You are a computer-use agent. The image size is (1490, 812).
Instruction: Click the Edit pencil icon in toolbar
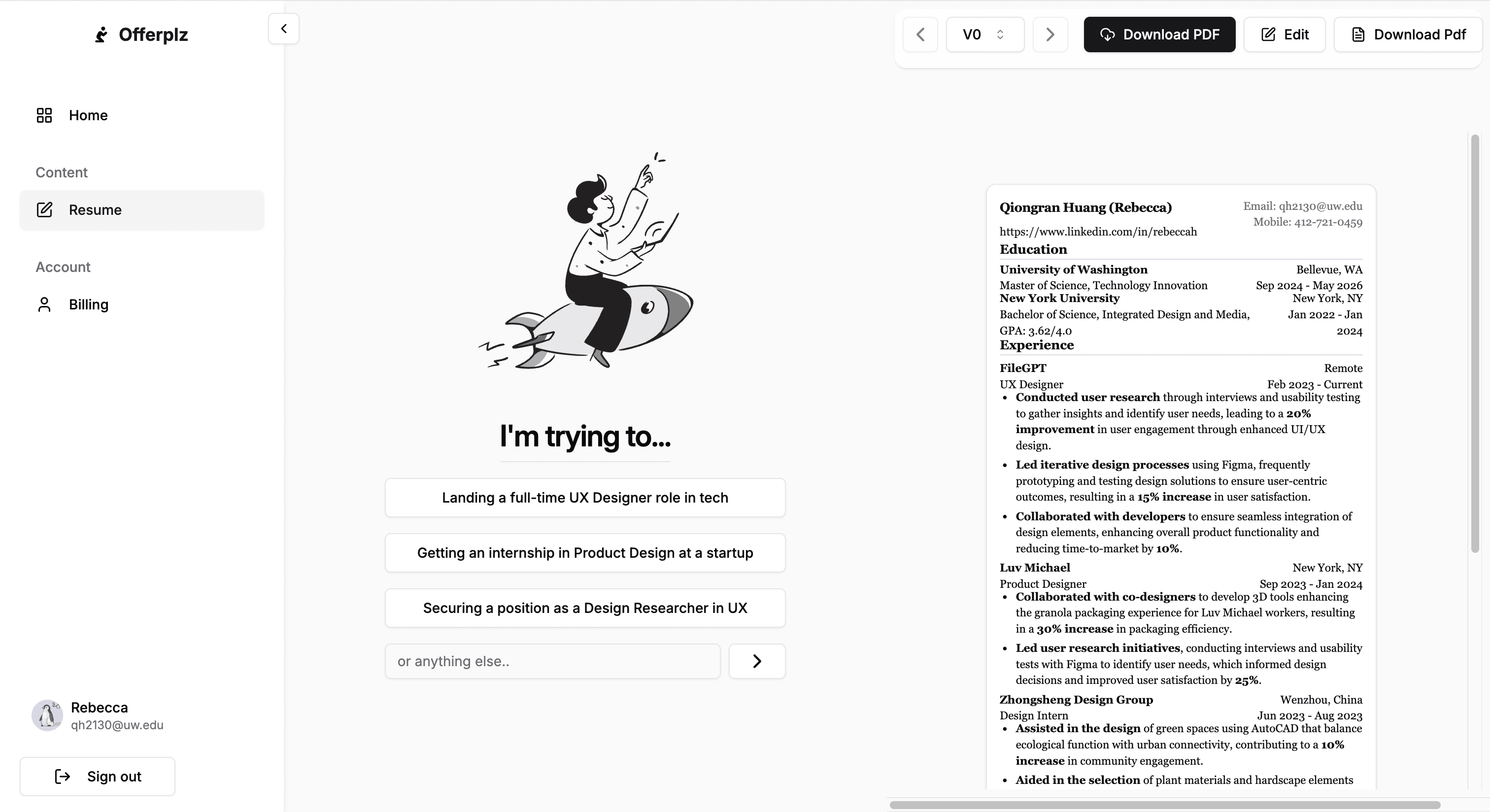pos(1268,34)
